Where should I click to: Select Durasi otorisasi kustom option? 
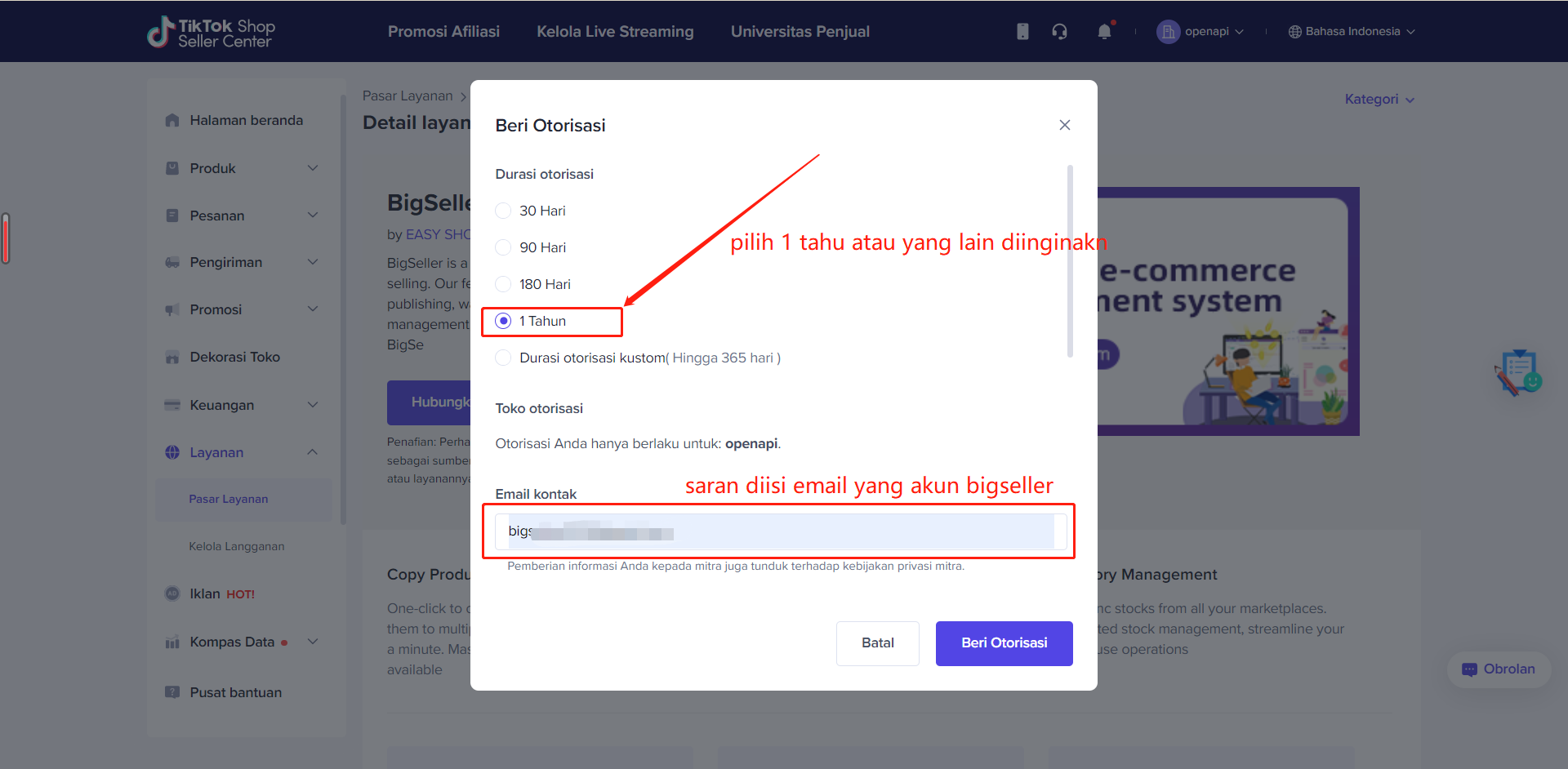tap(503, 358)
